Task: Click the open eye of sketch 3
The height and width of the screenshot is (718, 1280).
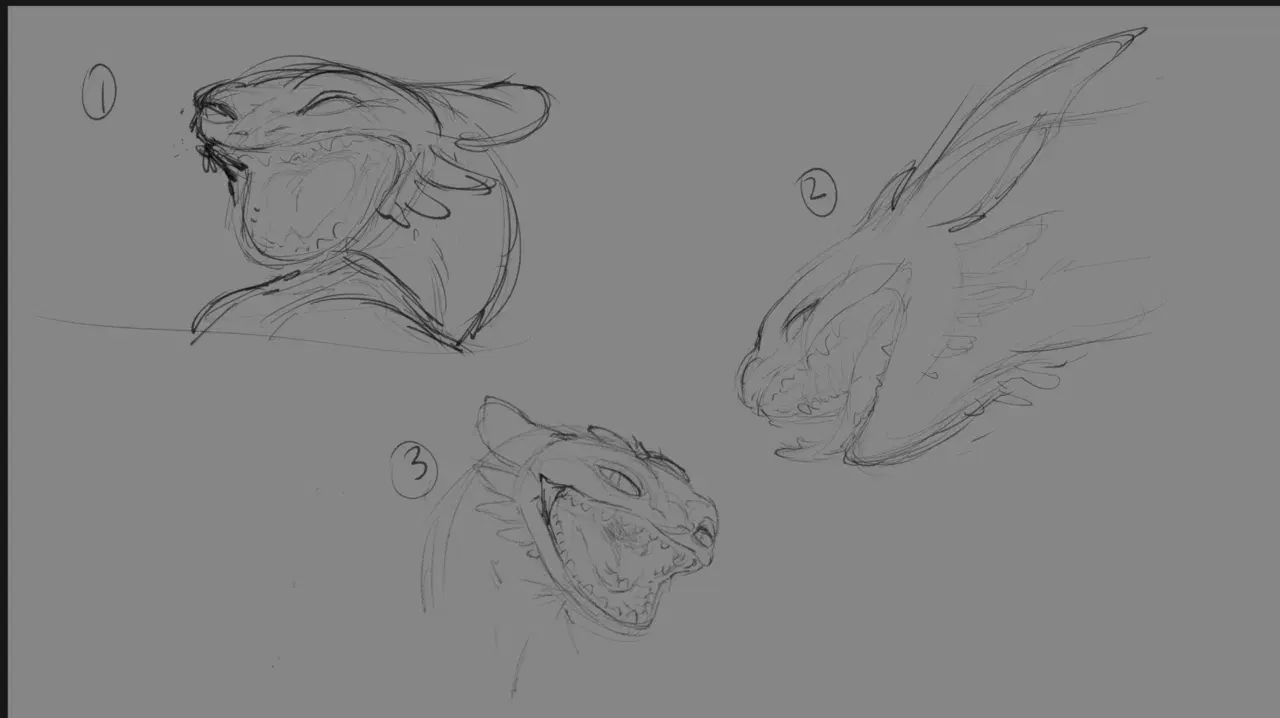Action: (622, 482)
